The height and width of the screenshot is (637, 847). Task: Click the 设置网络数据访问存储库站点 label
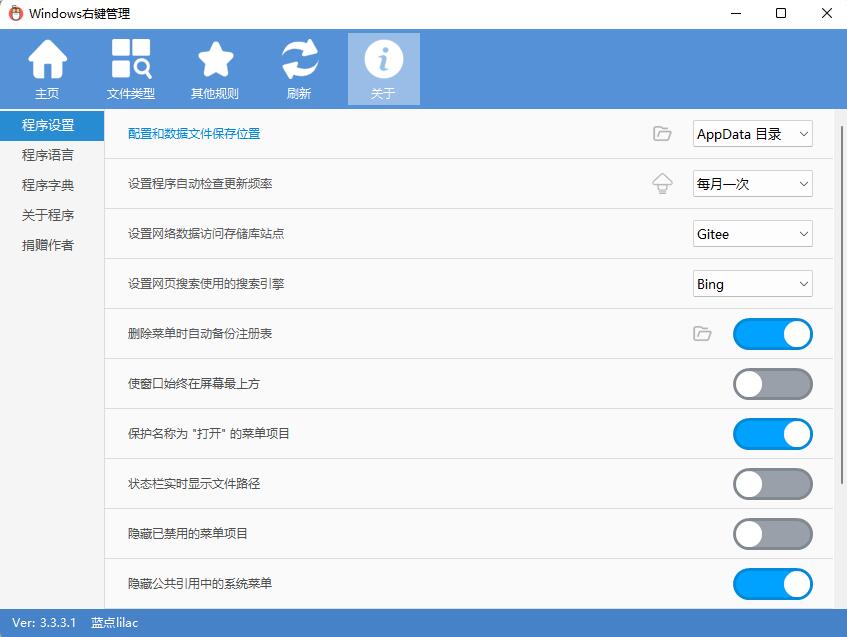pyautogui.click(x=206, y=233)
